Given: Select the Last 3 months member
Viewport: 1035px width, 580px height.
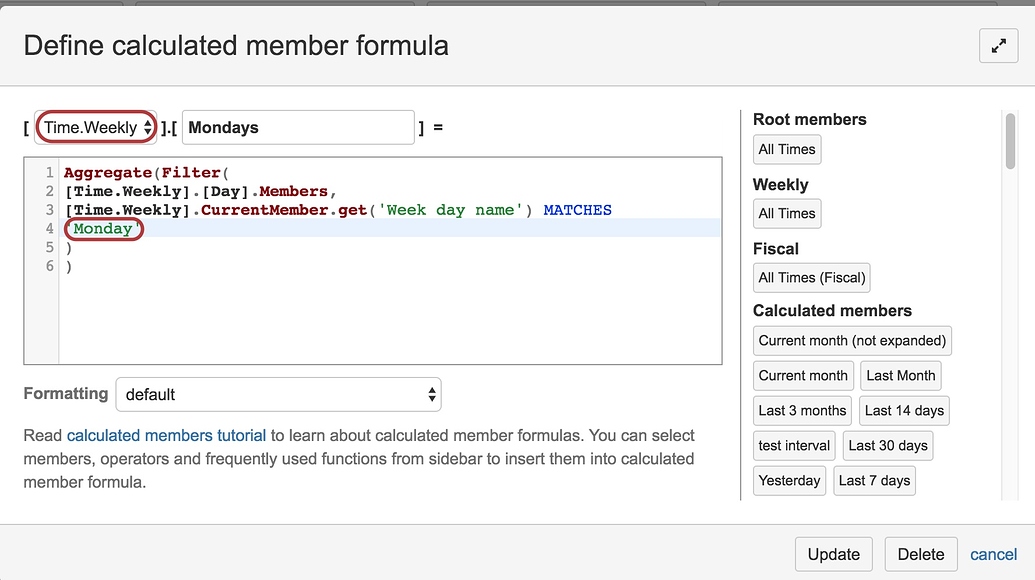Looking at the screenshot, I should [800, 410].
